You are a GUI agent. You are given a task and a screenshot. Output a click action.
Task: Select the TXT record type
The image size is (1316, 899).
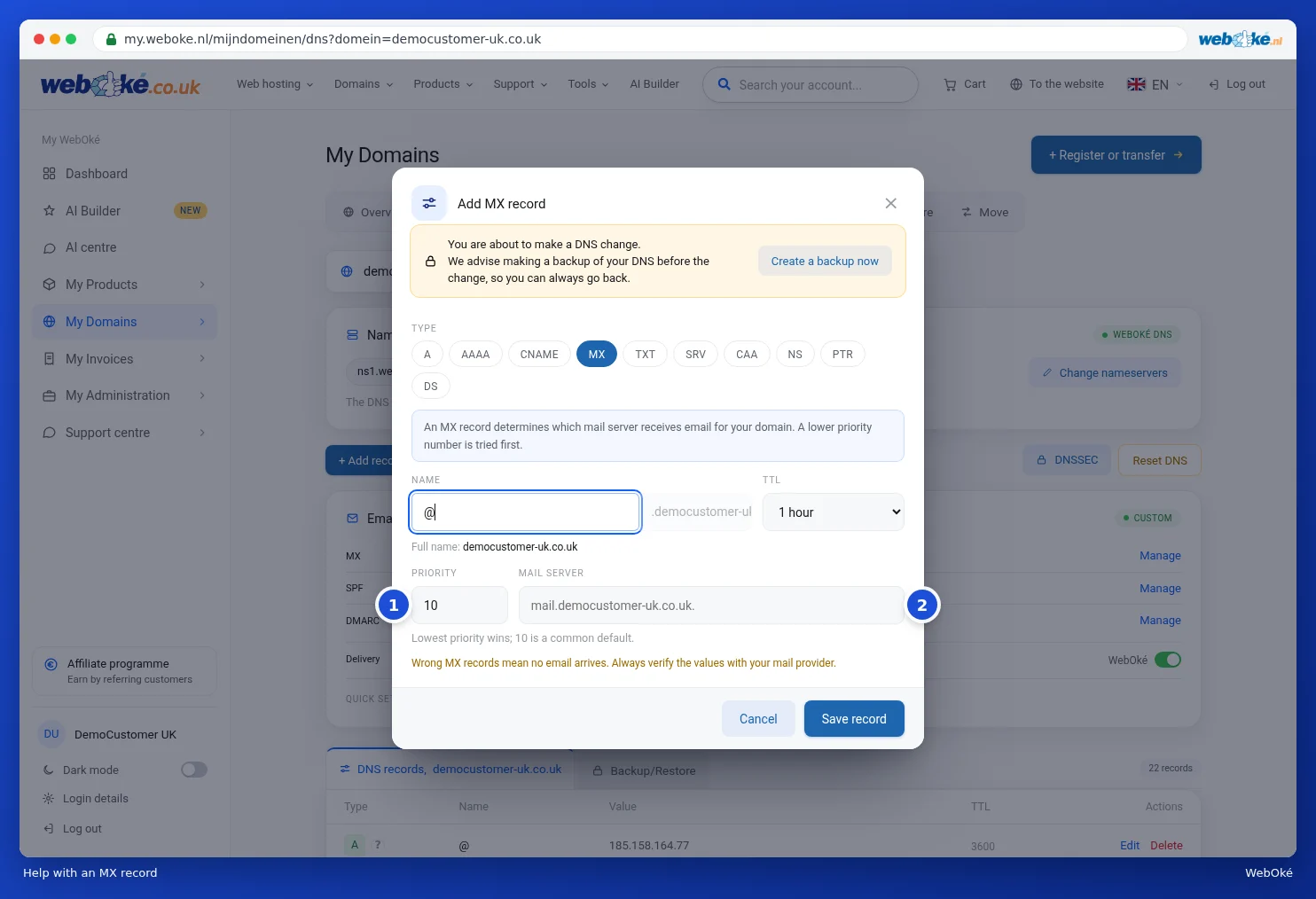coord(646,355)
